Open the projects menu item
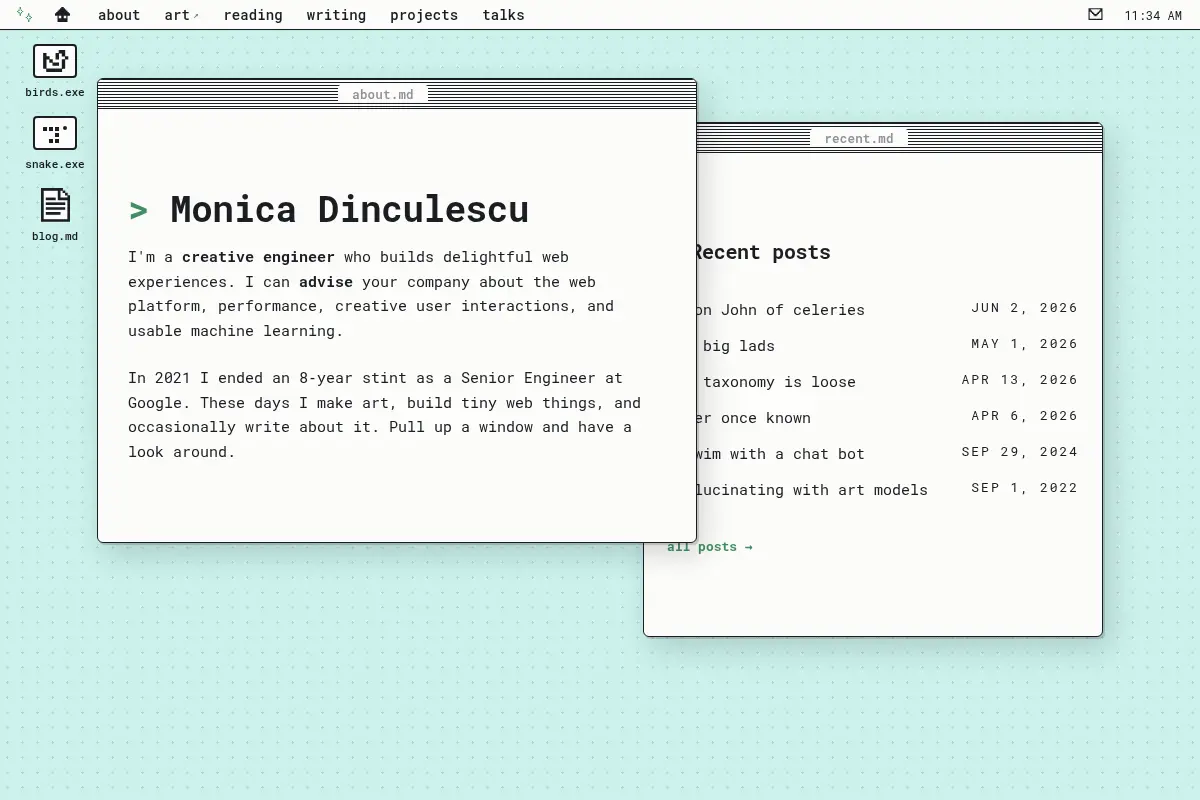The height and width of the screenshot is (800, 1200). 424,15
